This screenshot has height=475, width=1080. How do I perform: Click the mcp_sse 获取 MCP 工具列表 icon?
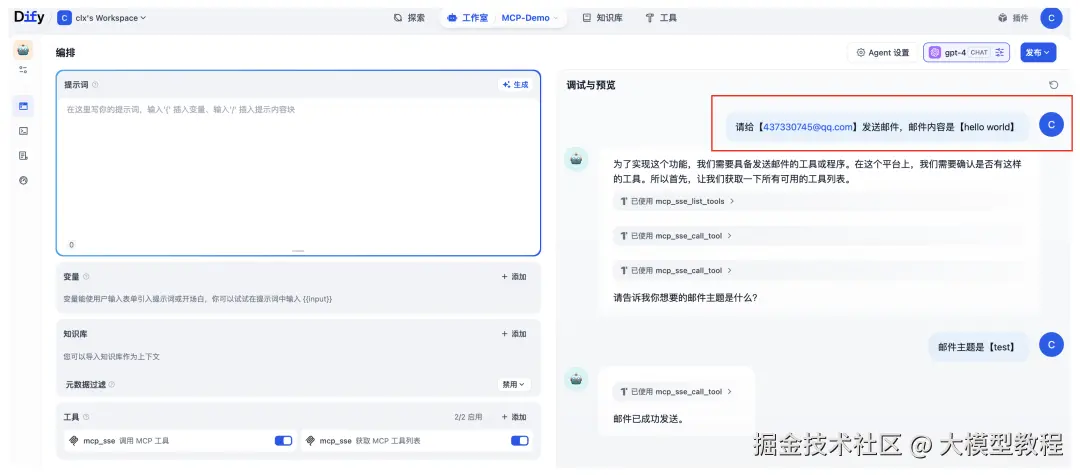tap(310, 441)
